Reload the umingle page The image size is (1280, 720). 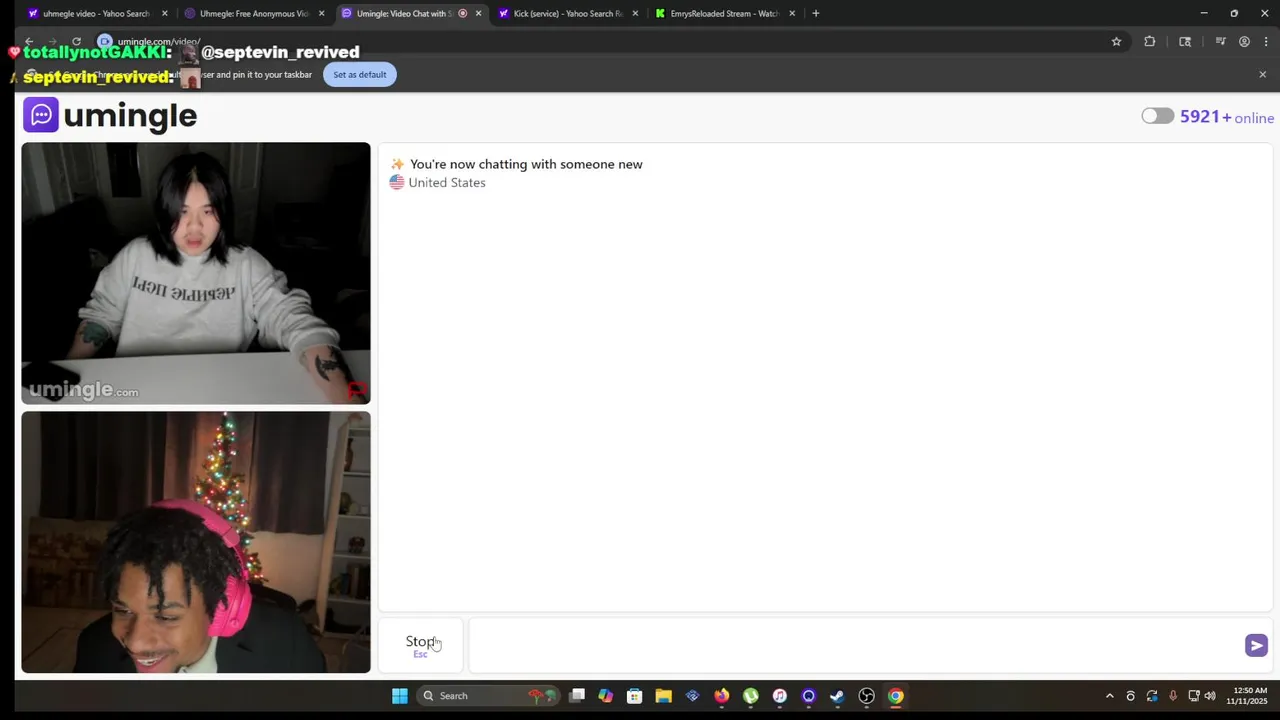[x=76, y=42]
